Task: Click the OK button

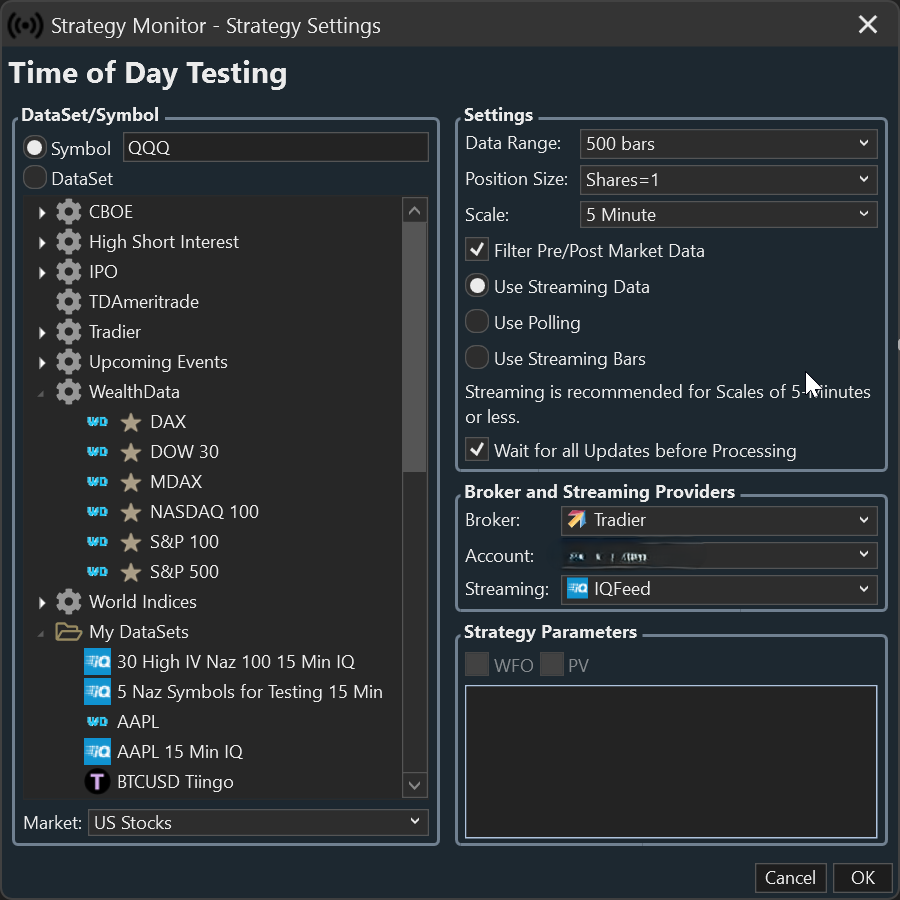Action: click(862, 878)
